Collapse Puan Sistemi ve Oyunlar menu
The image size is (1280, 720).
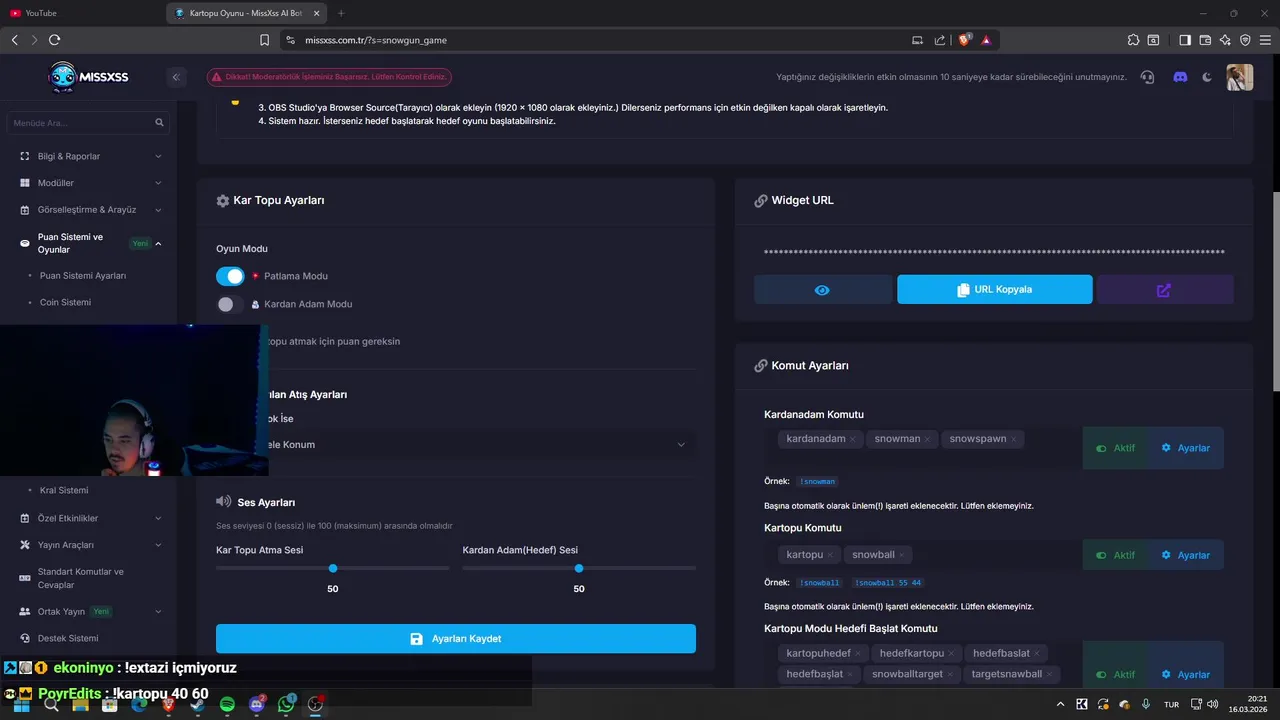(x=92, y=243)
